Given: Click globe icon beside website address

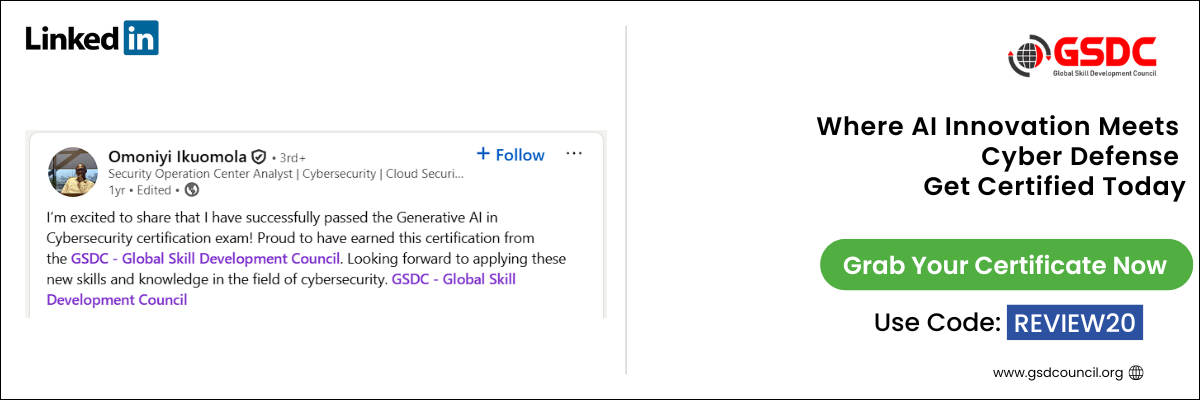Looking at the screenshot, I should click(1135, 373).
